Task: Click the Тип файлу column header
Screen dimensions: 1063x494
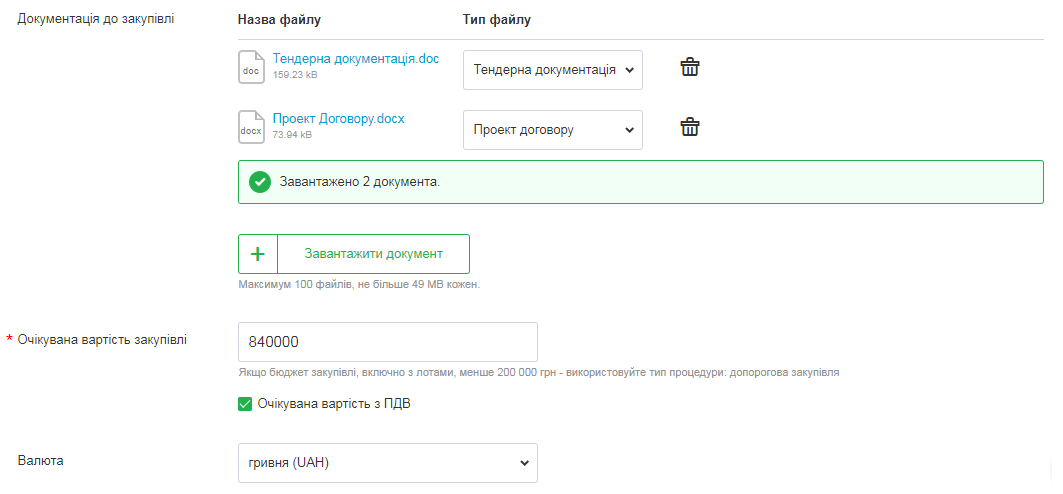Action: pos(497,20)
